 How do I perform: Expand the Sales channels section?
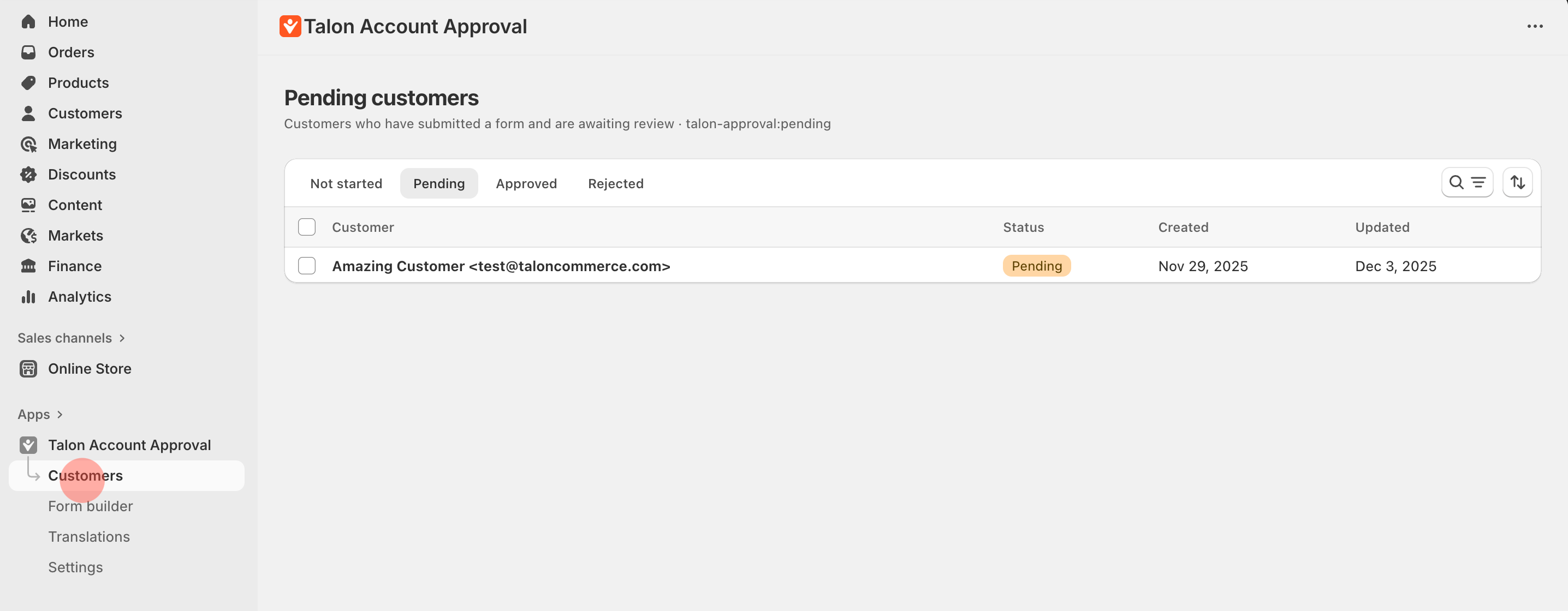(x=121, y=338)
